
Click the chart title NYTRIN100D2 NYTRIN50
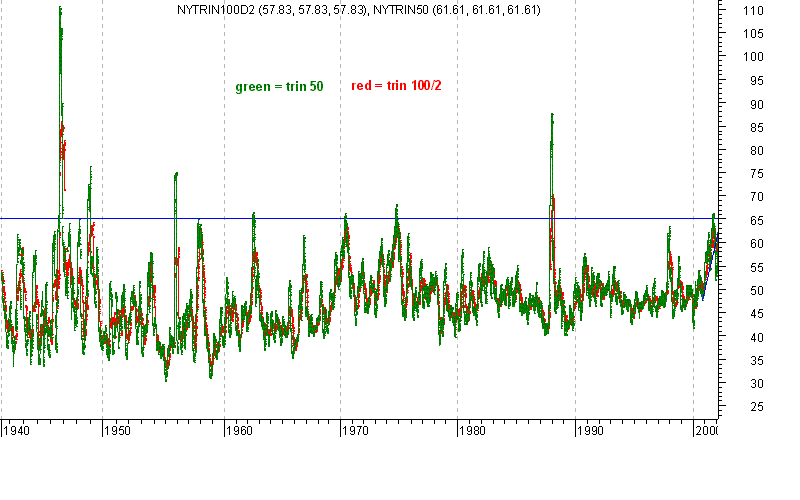[359, 10]
